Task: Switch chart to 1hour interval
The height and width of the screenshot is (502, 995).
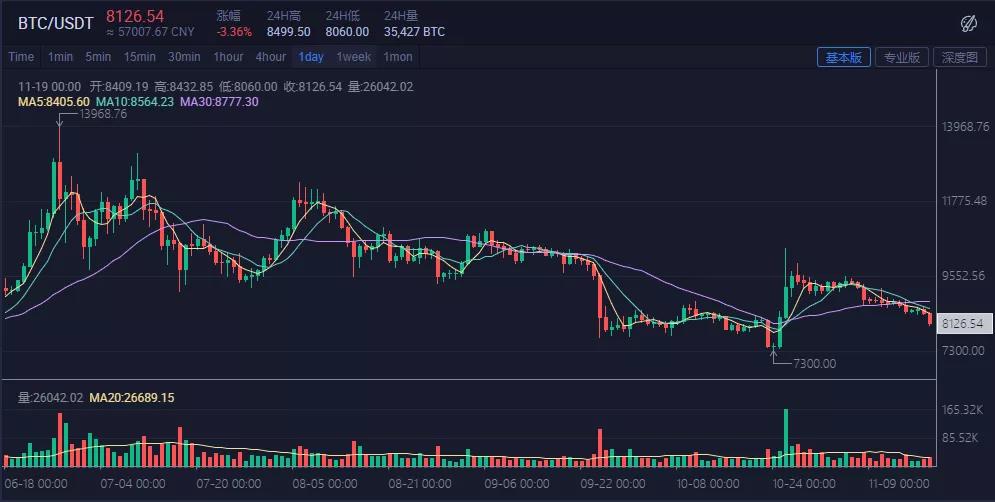Action: point(228,57)
